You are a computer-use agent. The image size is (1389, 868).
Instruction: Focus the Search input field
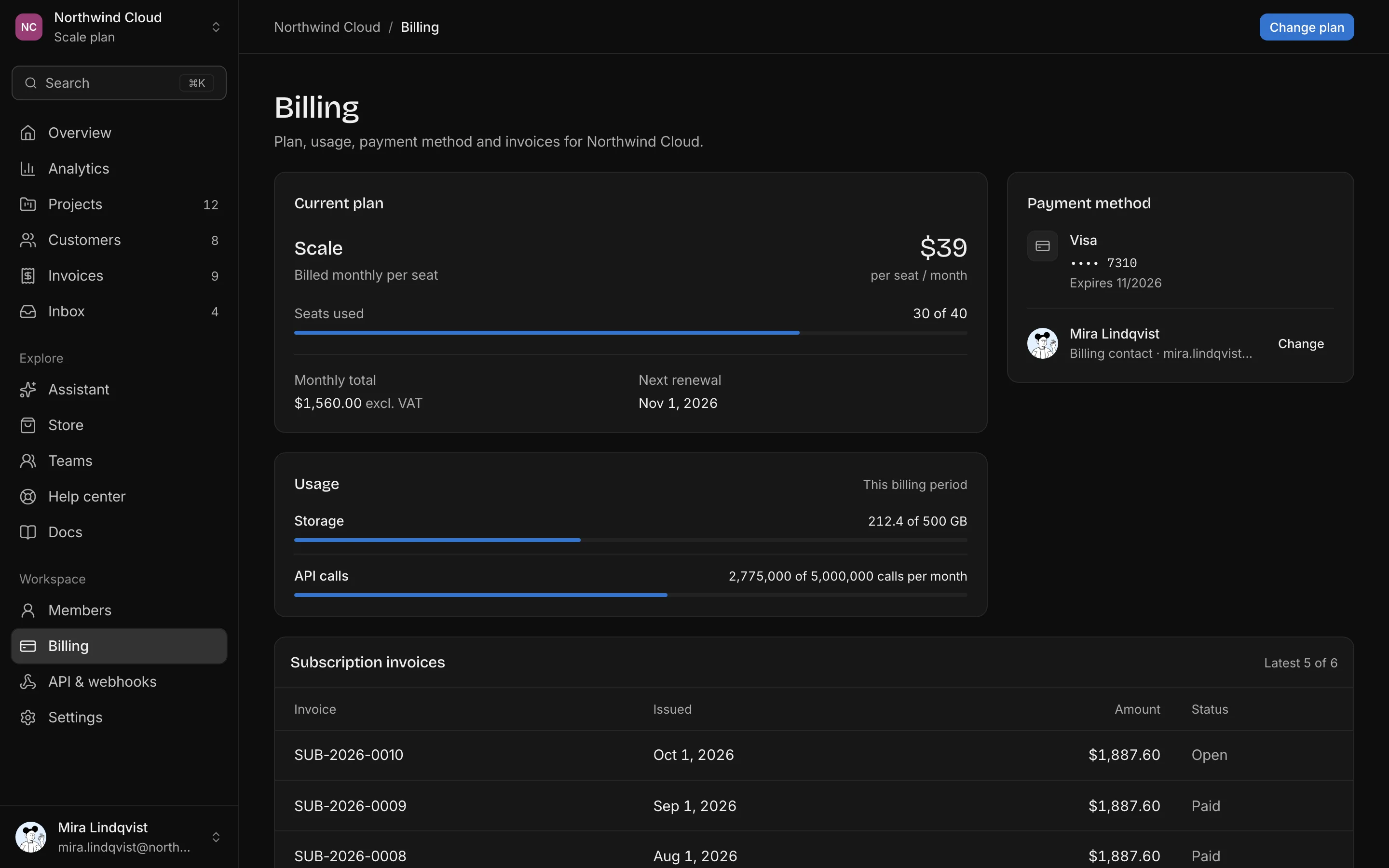click(x=119, y=82)
